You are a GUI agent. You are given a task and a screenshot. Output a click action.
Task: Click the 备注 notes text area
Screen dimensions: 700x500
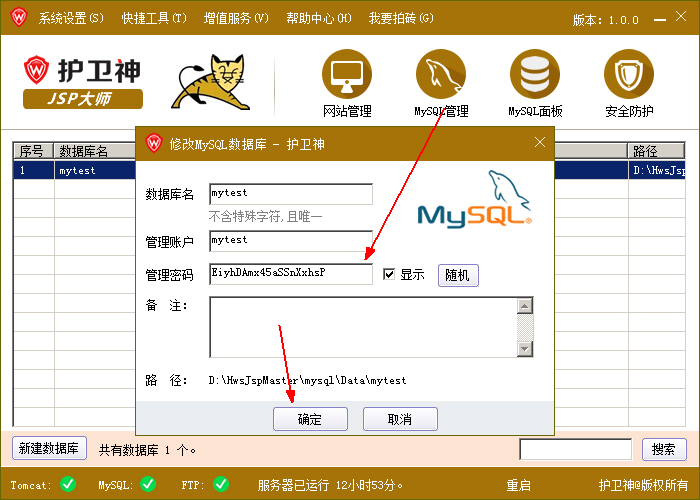[x=363, y=327]
